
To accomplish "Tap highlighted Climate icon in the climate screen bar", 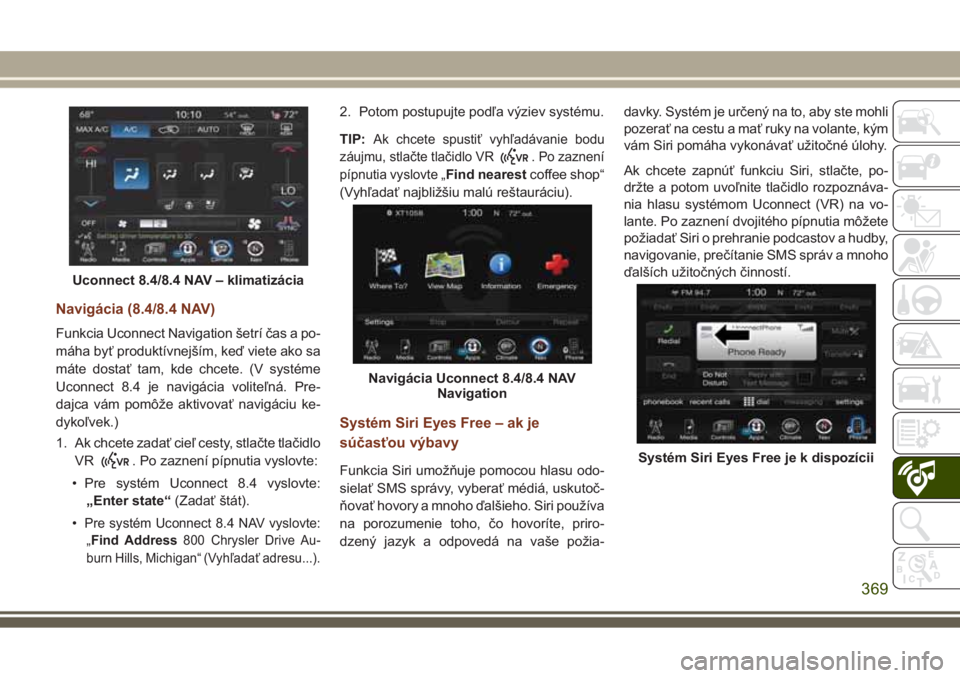I will (221, 250).
